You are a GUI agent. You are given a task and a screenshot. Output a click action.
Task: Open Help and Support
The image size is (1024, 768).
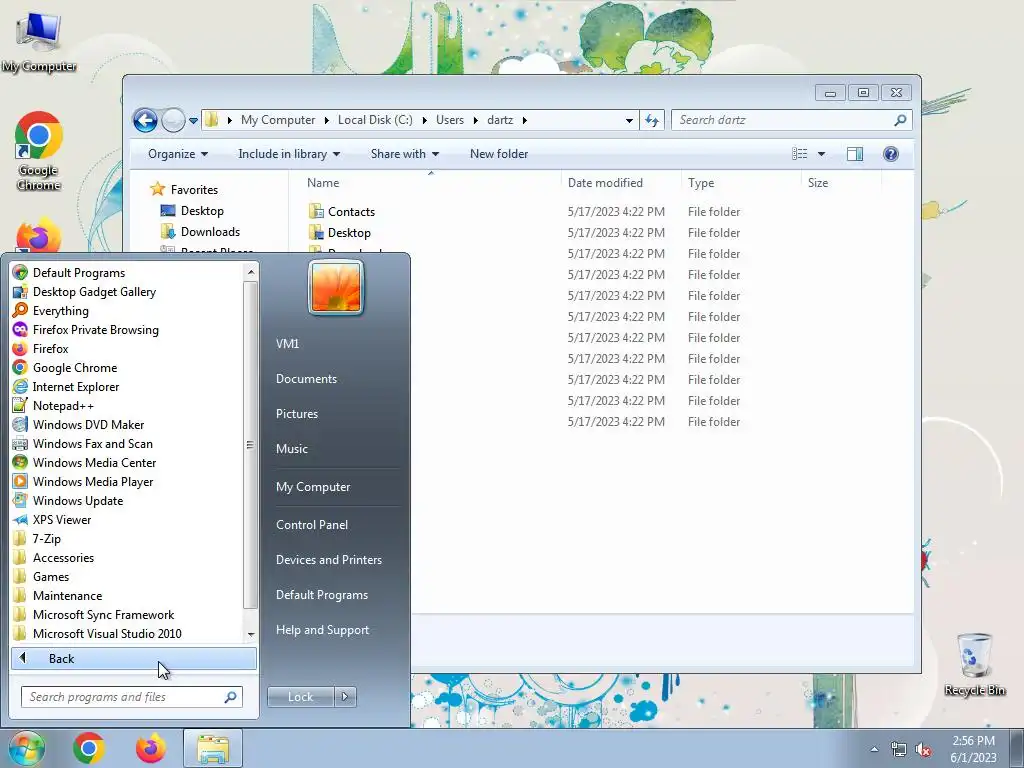(322, 630)
